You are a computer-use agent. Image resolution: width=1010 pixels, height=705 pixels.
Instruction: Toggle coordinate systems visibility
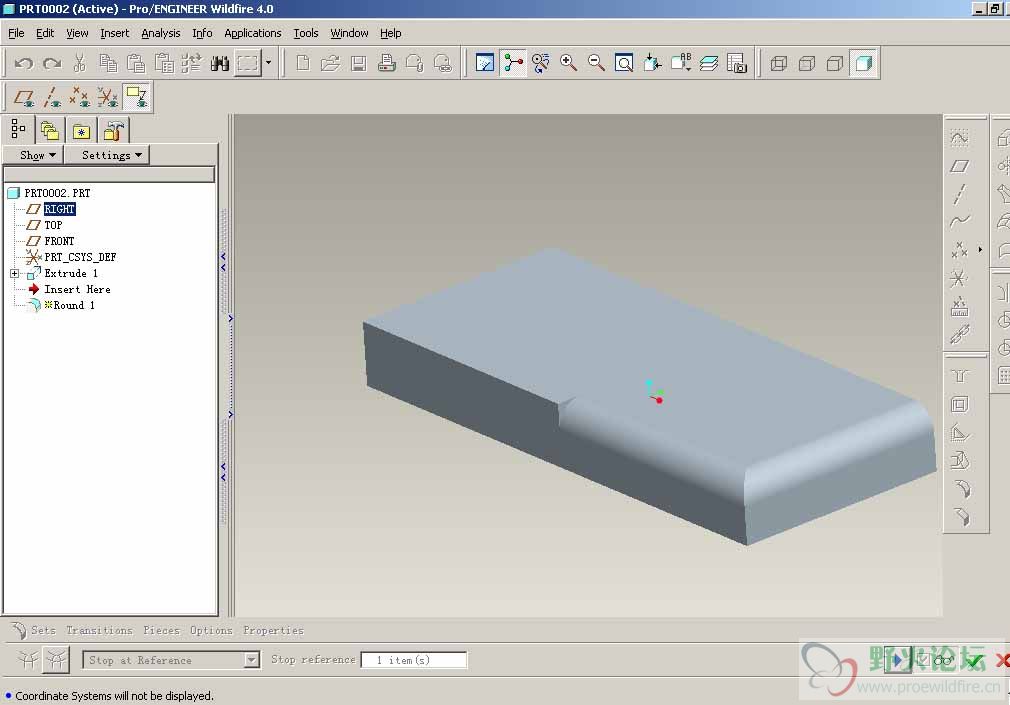click(108, 97)
